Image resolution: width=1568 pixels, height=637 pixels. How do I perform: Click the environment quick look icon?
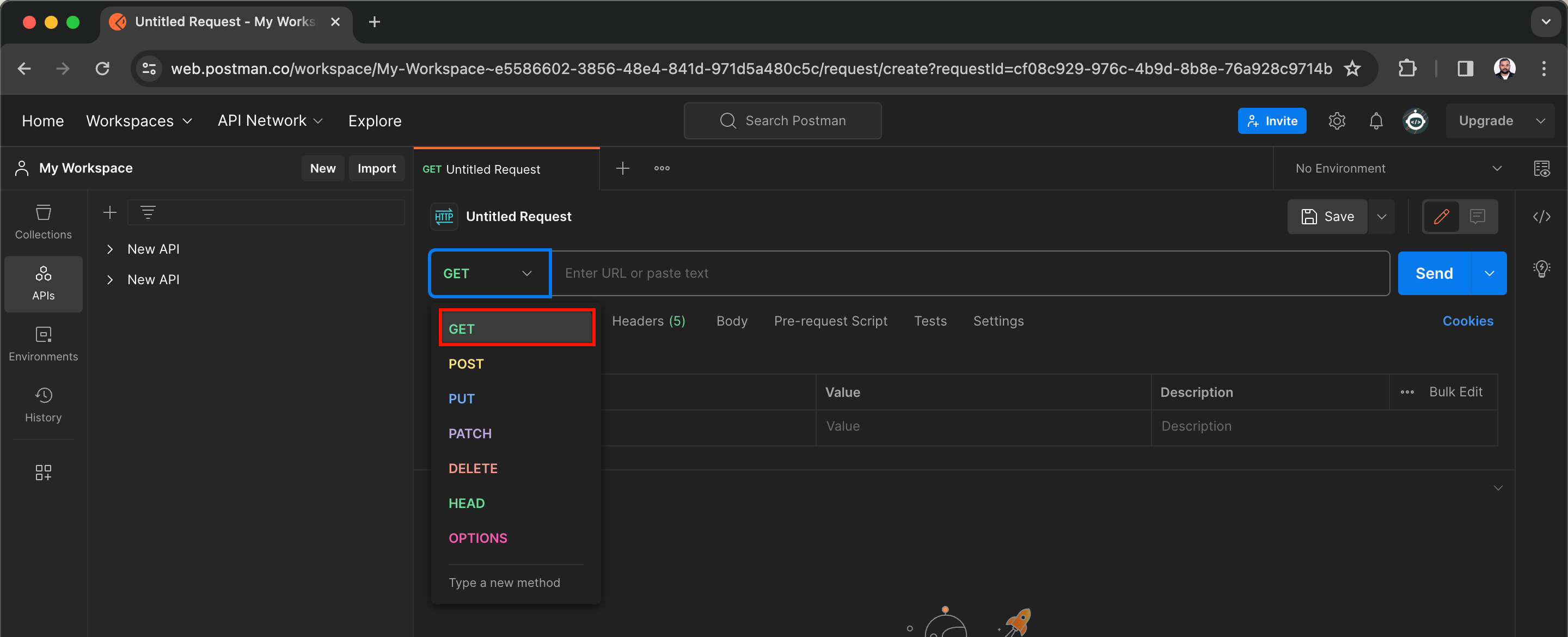tap(1541, 168)
